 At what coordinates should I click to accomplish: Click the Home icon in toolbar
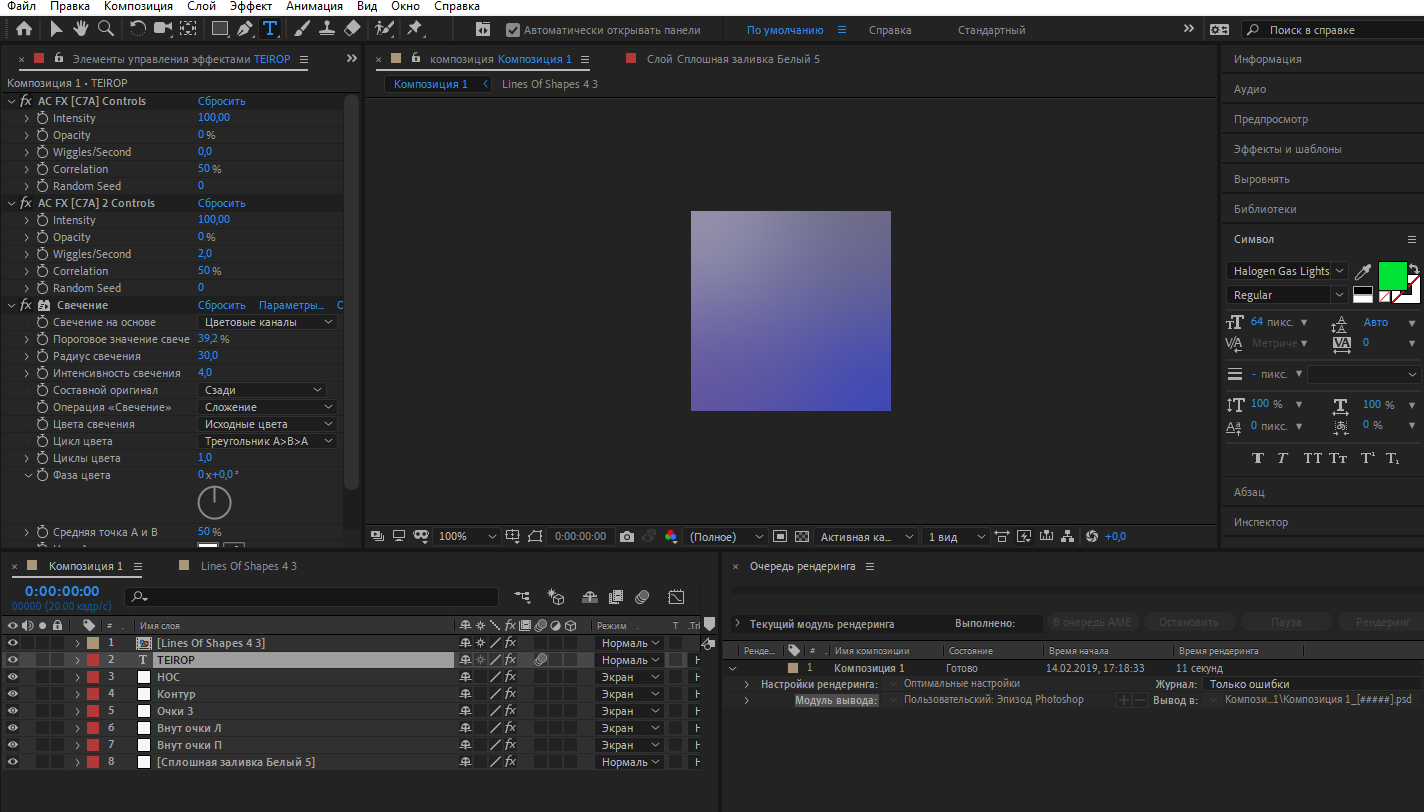(x=24, y=29)
